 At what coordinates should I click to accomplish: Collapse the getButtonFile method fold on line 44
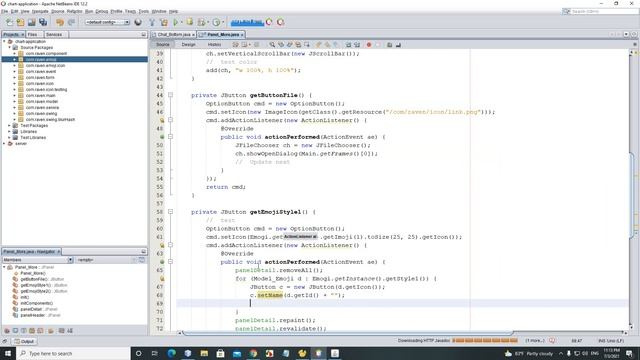pos(171,95)
